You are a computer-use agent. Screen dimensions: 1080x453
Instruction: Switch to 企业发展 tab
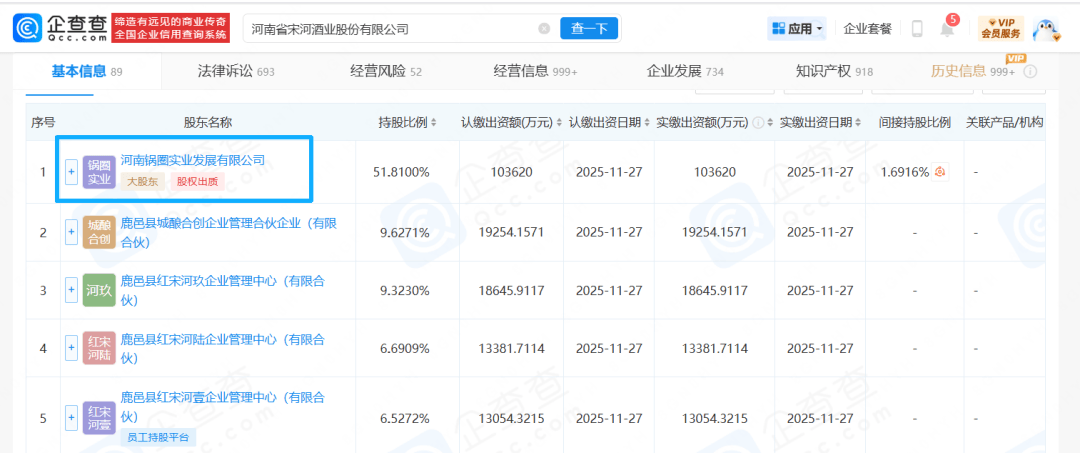(x=685, y=71)
